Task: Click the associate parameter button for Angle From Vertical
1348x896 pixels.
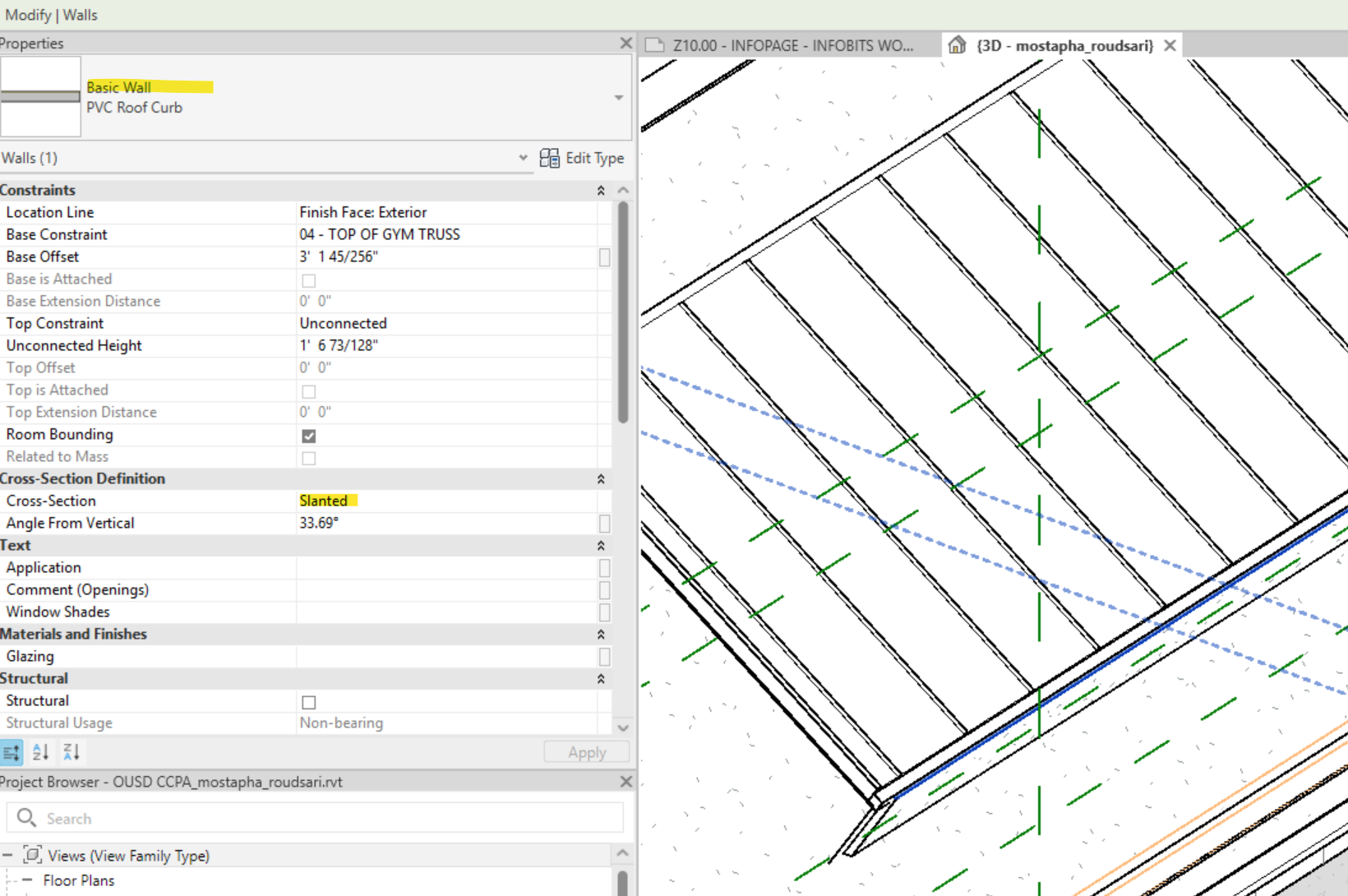Action: coord(604,524)
